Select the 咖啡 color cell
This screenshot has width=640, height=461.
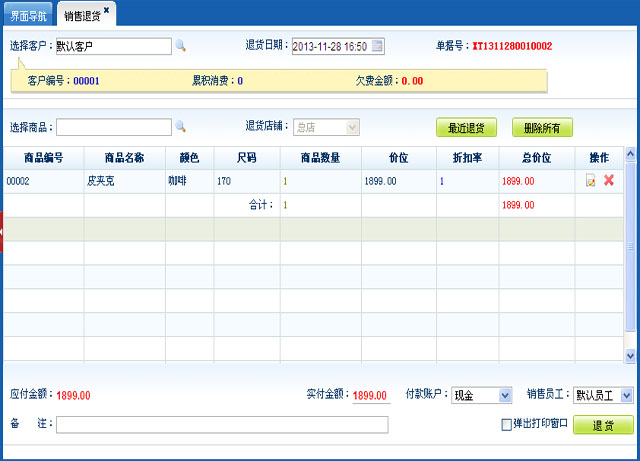[189, 181]
